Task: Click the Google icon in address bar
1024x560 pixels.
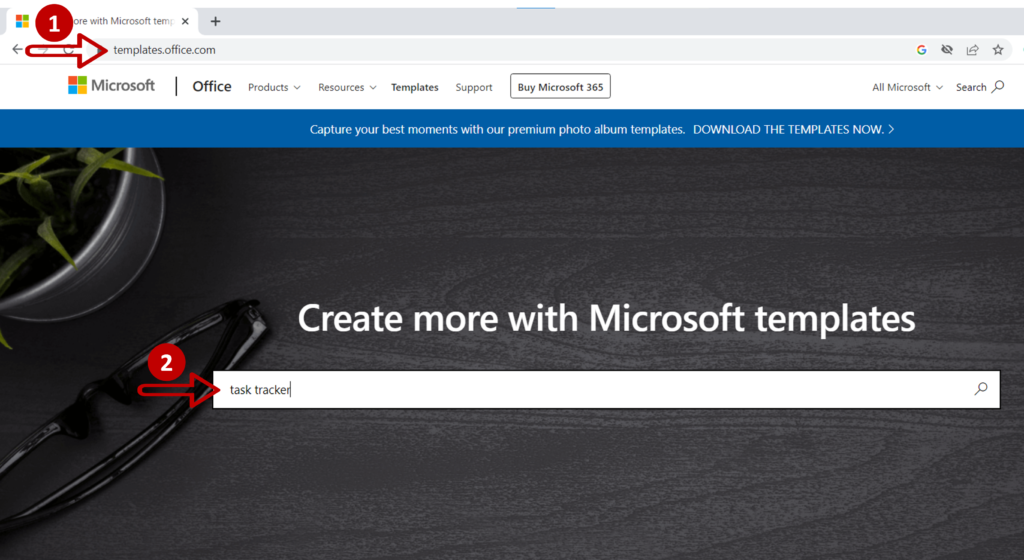Action: tap(921, 49)
